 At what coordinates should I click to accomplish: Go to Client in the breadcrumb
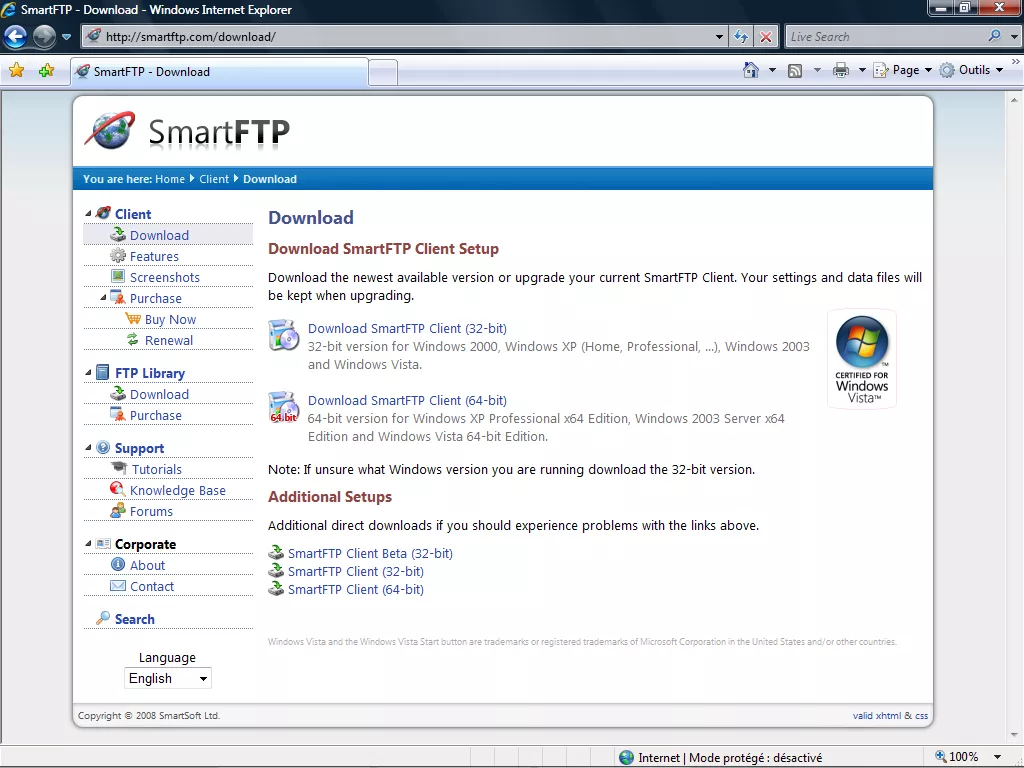214,179
